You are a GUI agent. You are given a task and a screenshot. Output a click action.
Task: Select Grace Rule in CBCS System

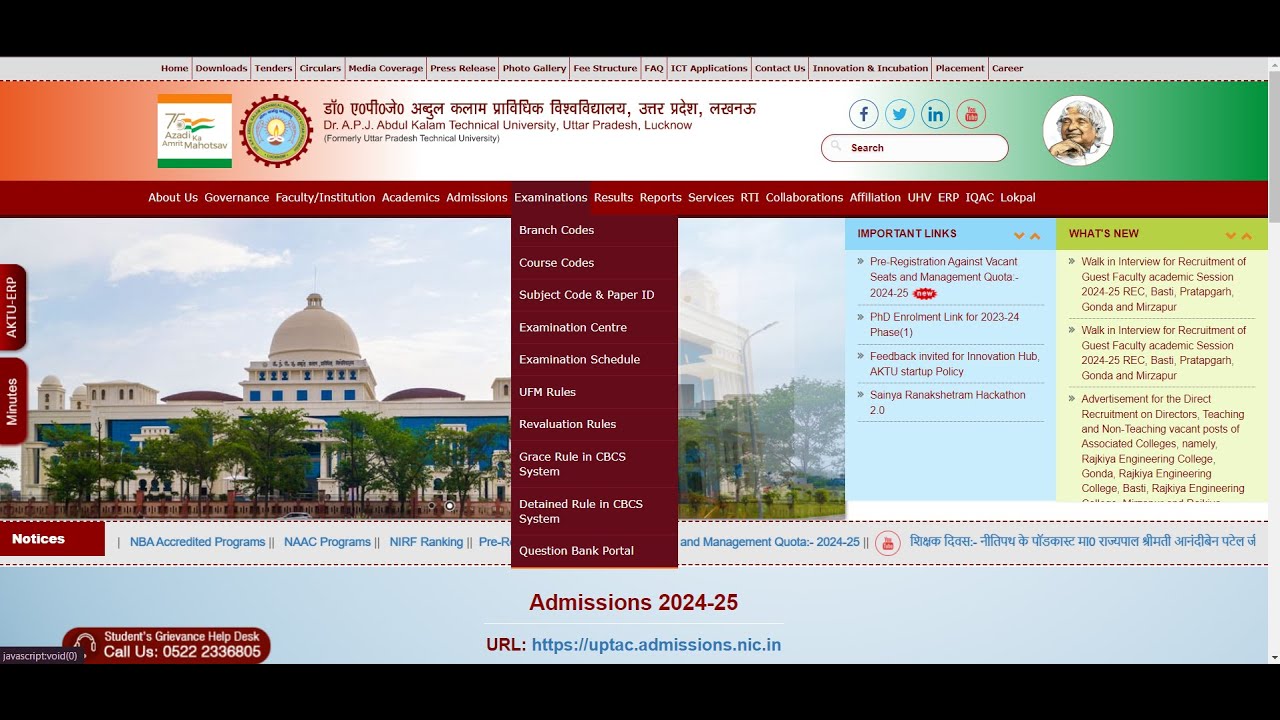pyautogui.click(x=594, y=464)
